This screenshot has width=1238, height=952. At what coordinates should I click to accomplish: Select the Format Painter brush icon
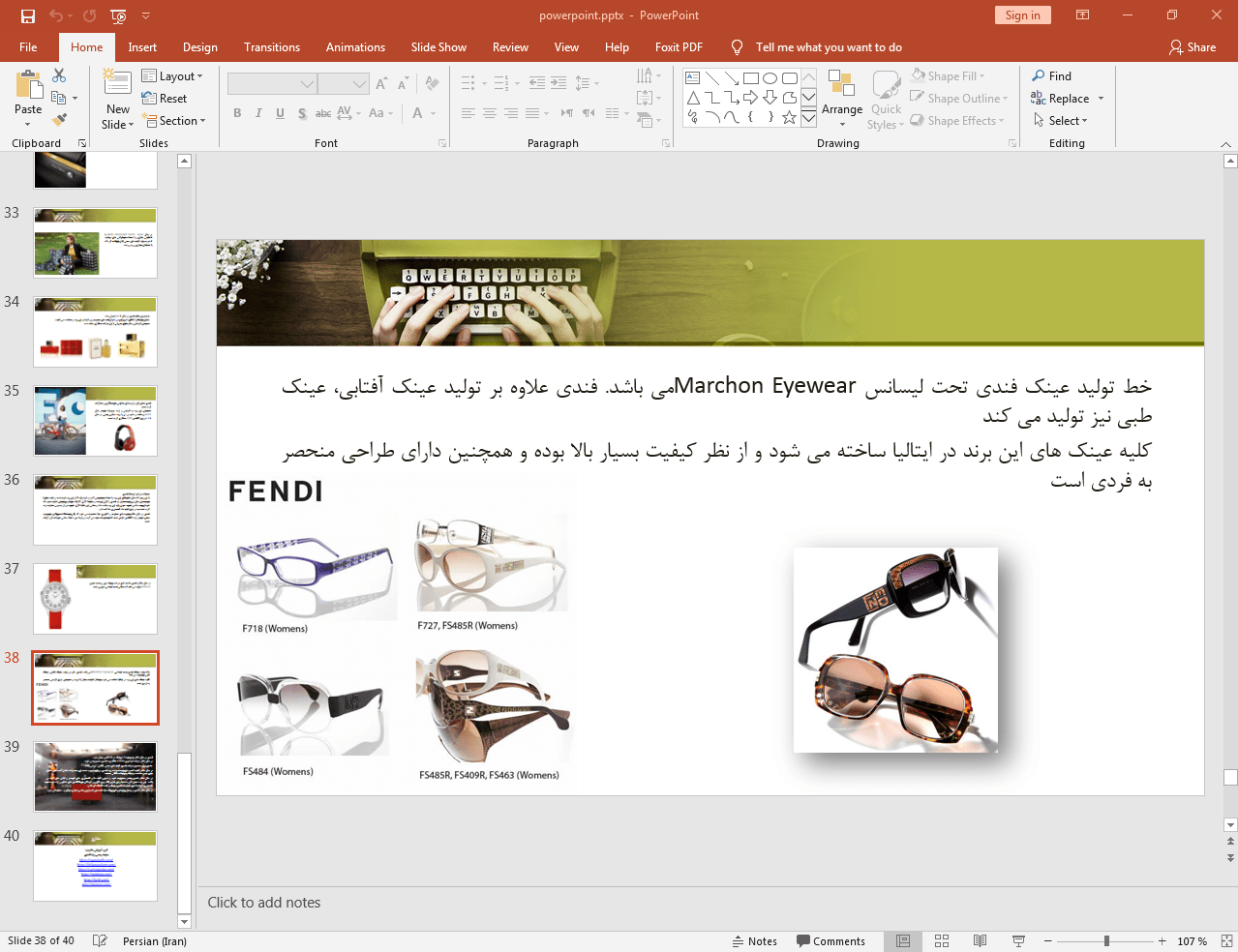pos(59,120)
